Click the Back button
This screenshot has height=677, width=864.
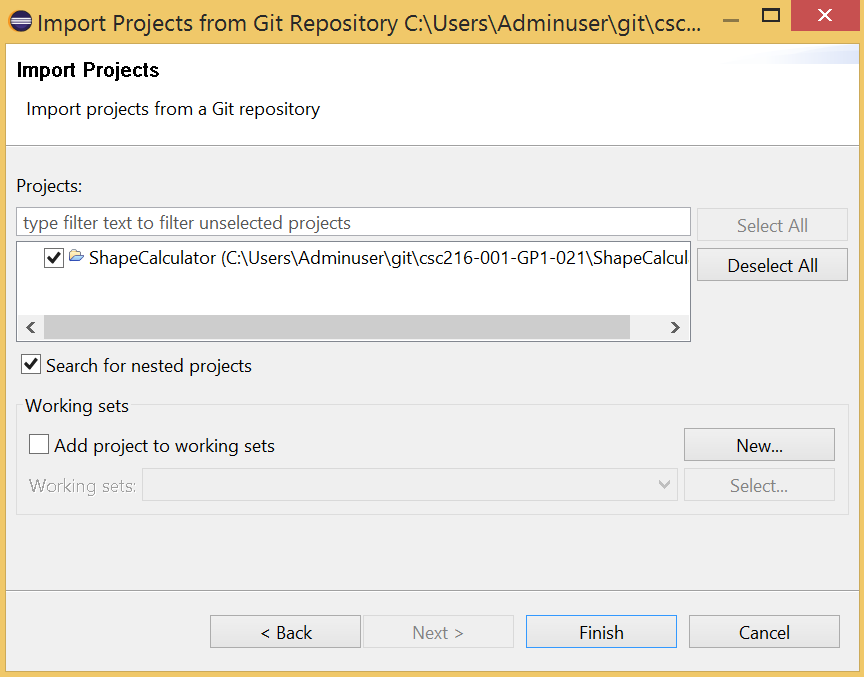[x=285, y=632]
